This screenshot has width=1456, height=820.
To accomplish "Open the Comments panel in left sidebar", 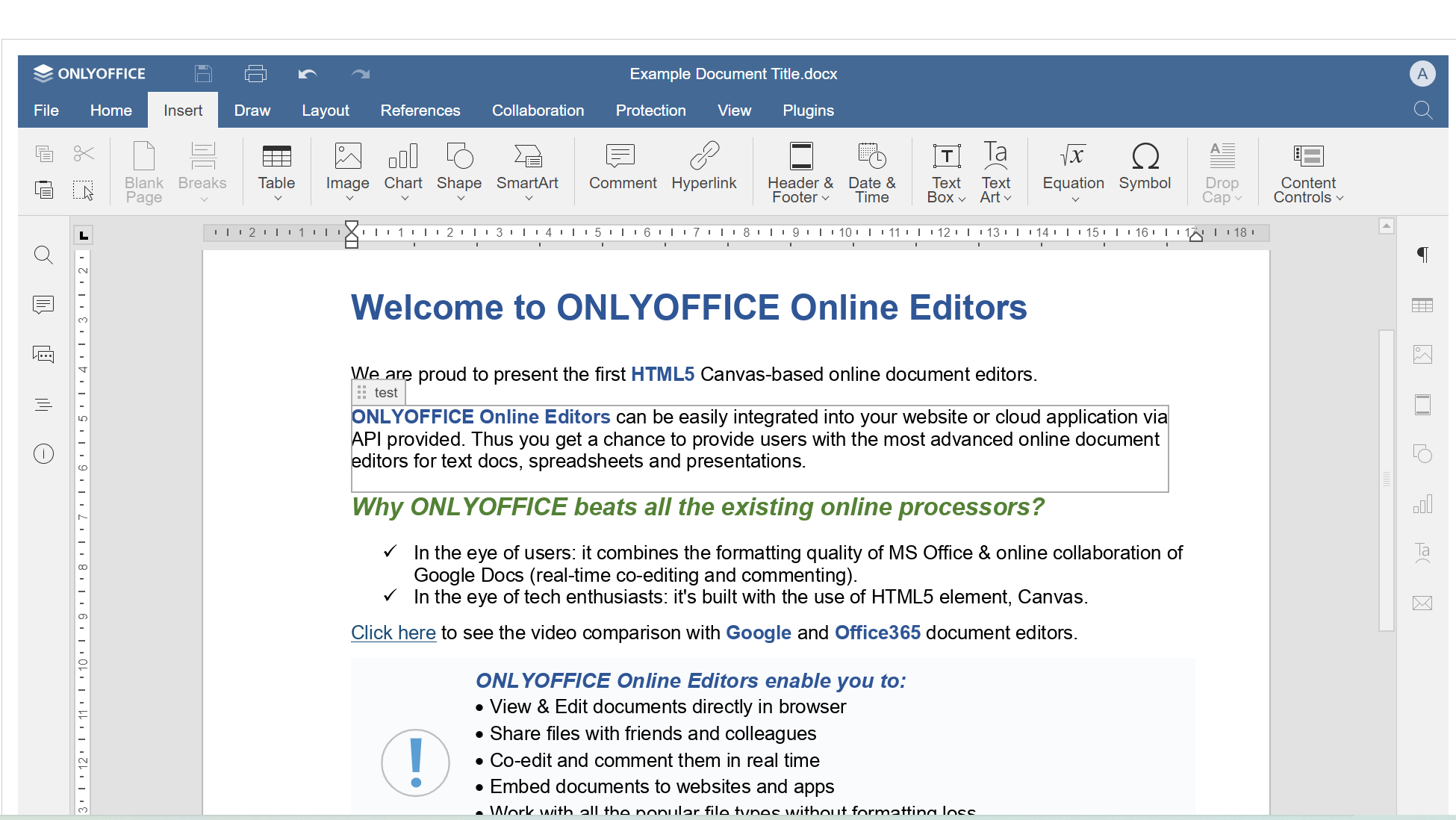I will click(44, 305).
